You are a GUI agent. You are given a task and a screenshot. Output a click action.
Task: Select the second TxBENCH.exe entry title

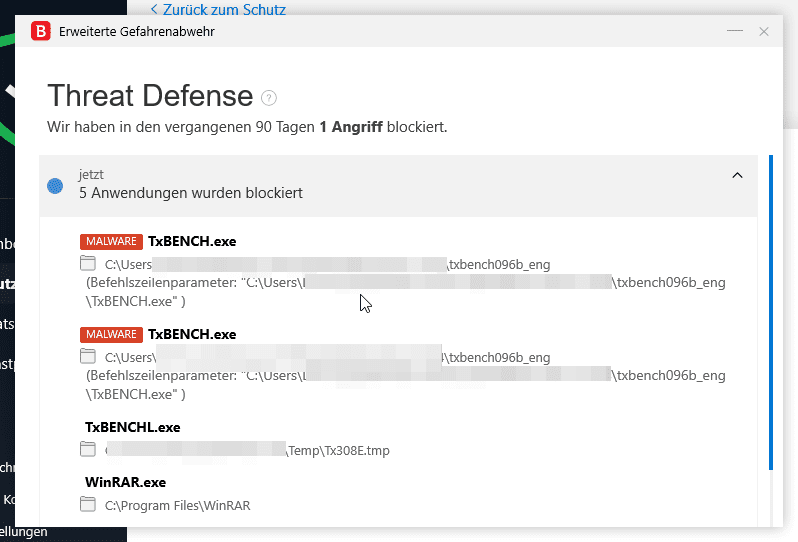[192, 334]
